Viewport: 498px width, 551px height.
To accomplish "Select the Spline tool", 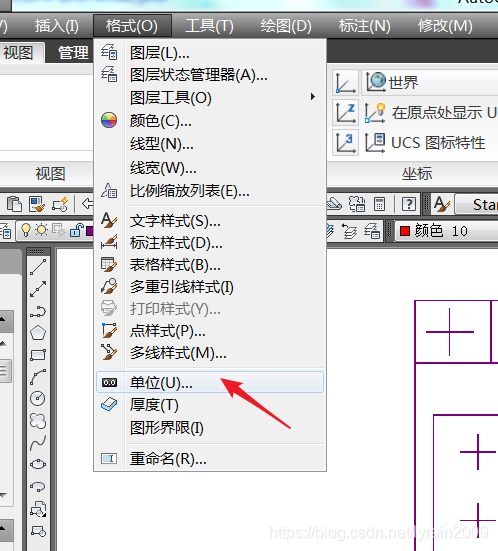I will (38, 443).
